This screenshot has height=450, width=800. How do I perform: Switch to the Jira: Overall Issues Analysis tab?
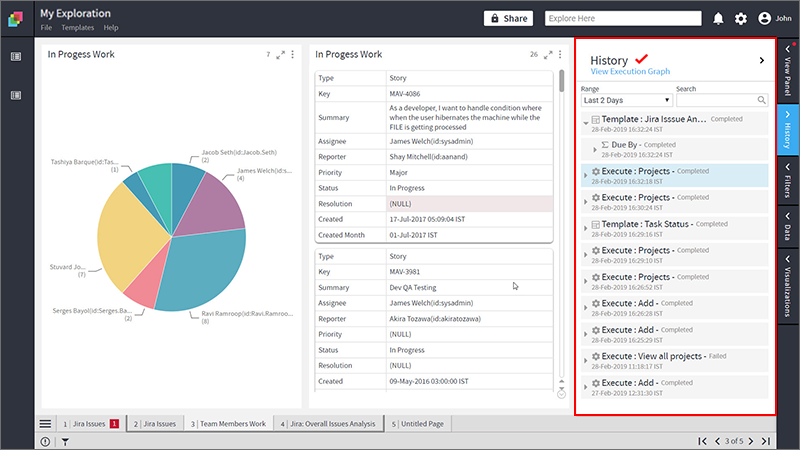coord(329,423)
